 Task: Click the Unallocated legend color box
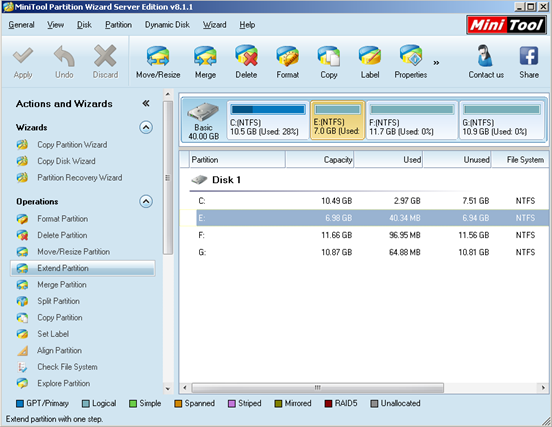[374, 404]
